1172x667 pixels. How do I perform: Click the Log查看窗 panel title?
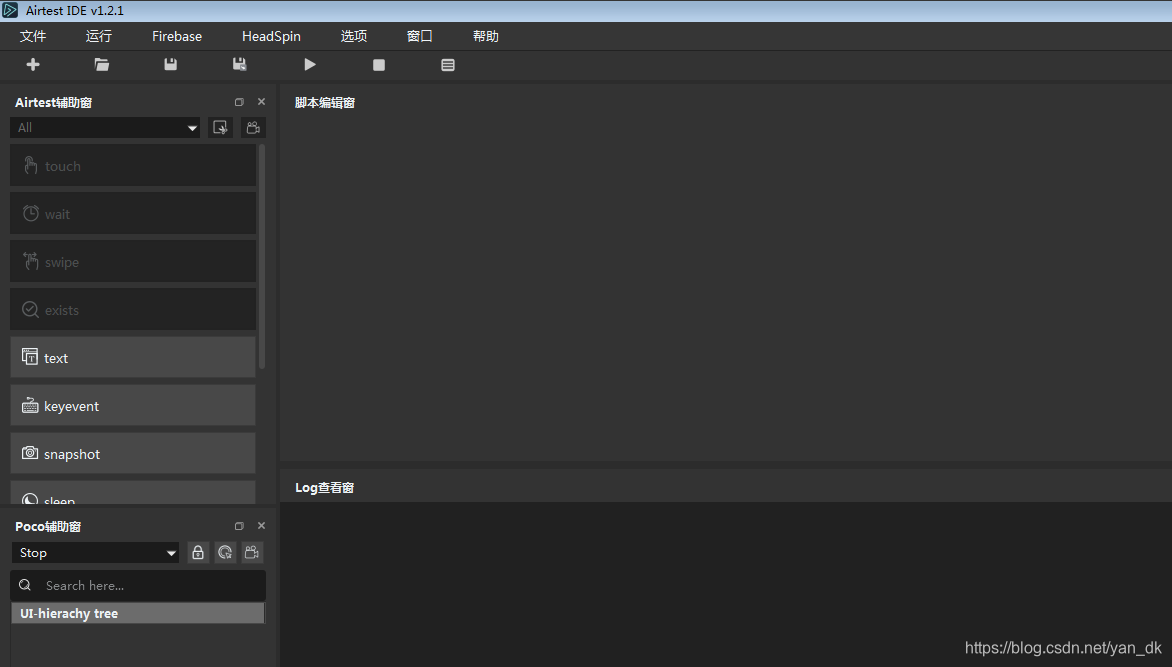(x=324, y=488)
